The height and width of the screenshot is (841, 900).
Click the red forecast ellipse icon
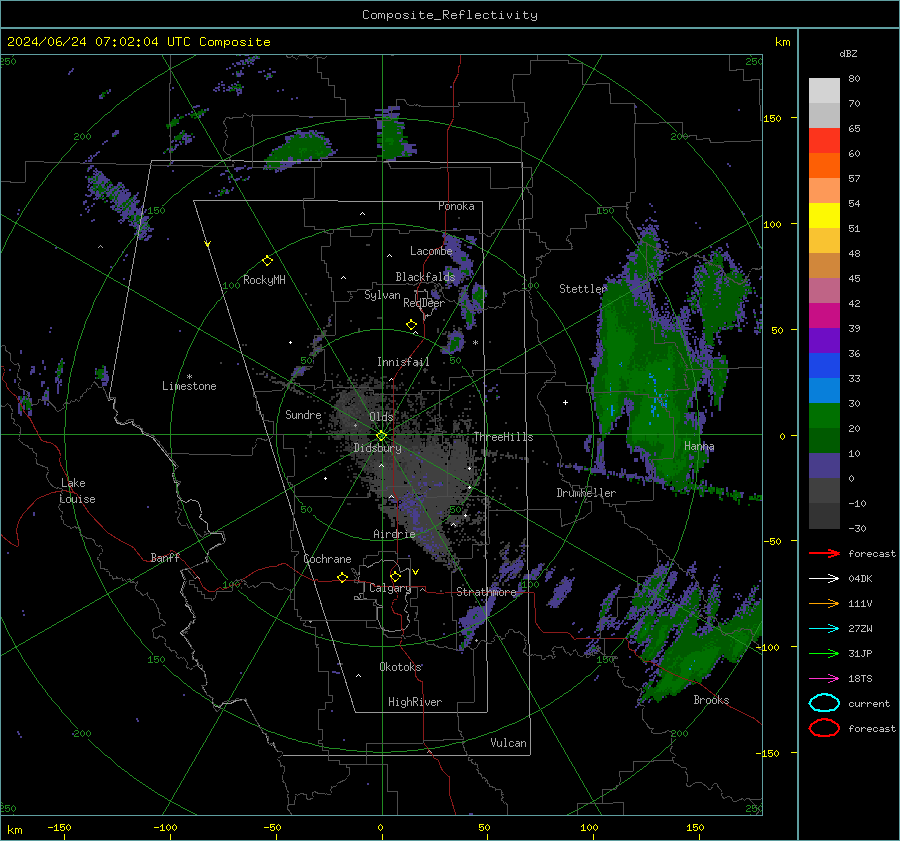pos(824,728)
